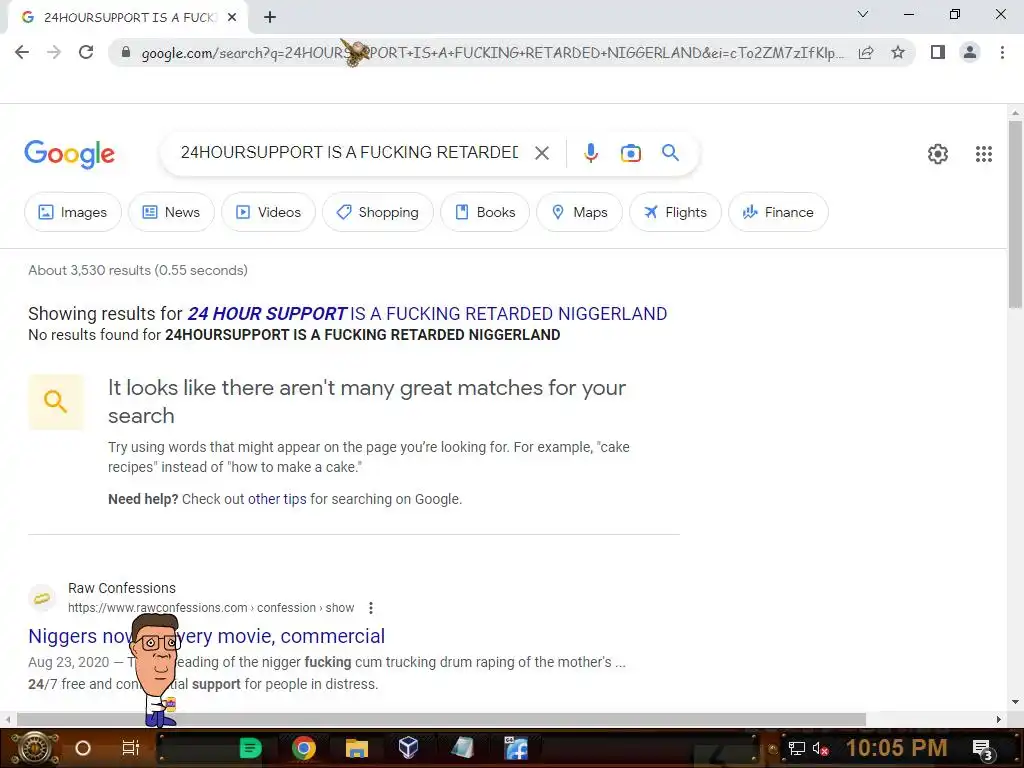This screenshot has height=768, width=1024.
Task: Open the three-dot menu beside rawconfessions URL
Action: point(371,608)
